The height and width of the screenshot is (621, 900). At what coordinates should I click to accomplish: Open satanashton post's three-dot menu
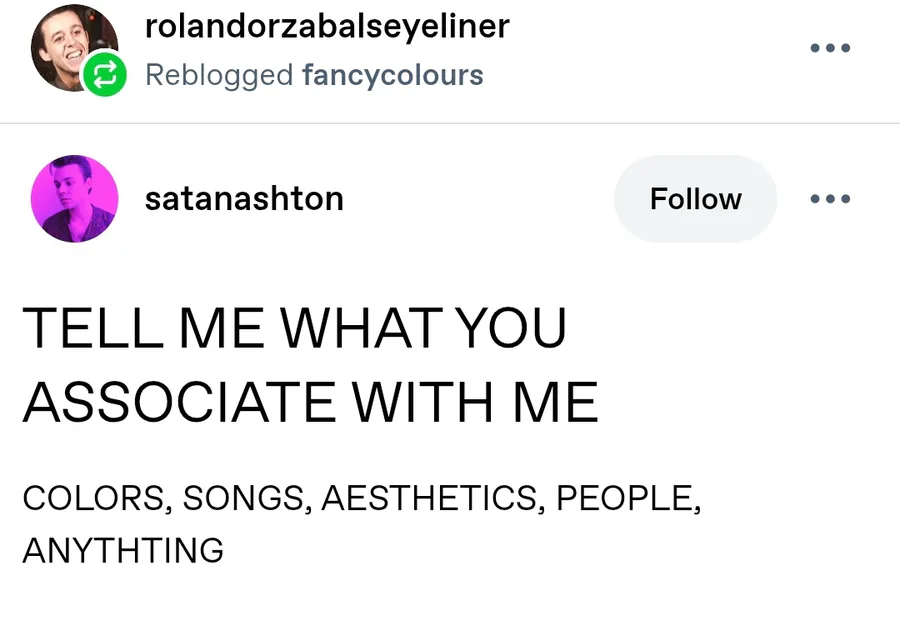tap(830, 199)
